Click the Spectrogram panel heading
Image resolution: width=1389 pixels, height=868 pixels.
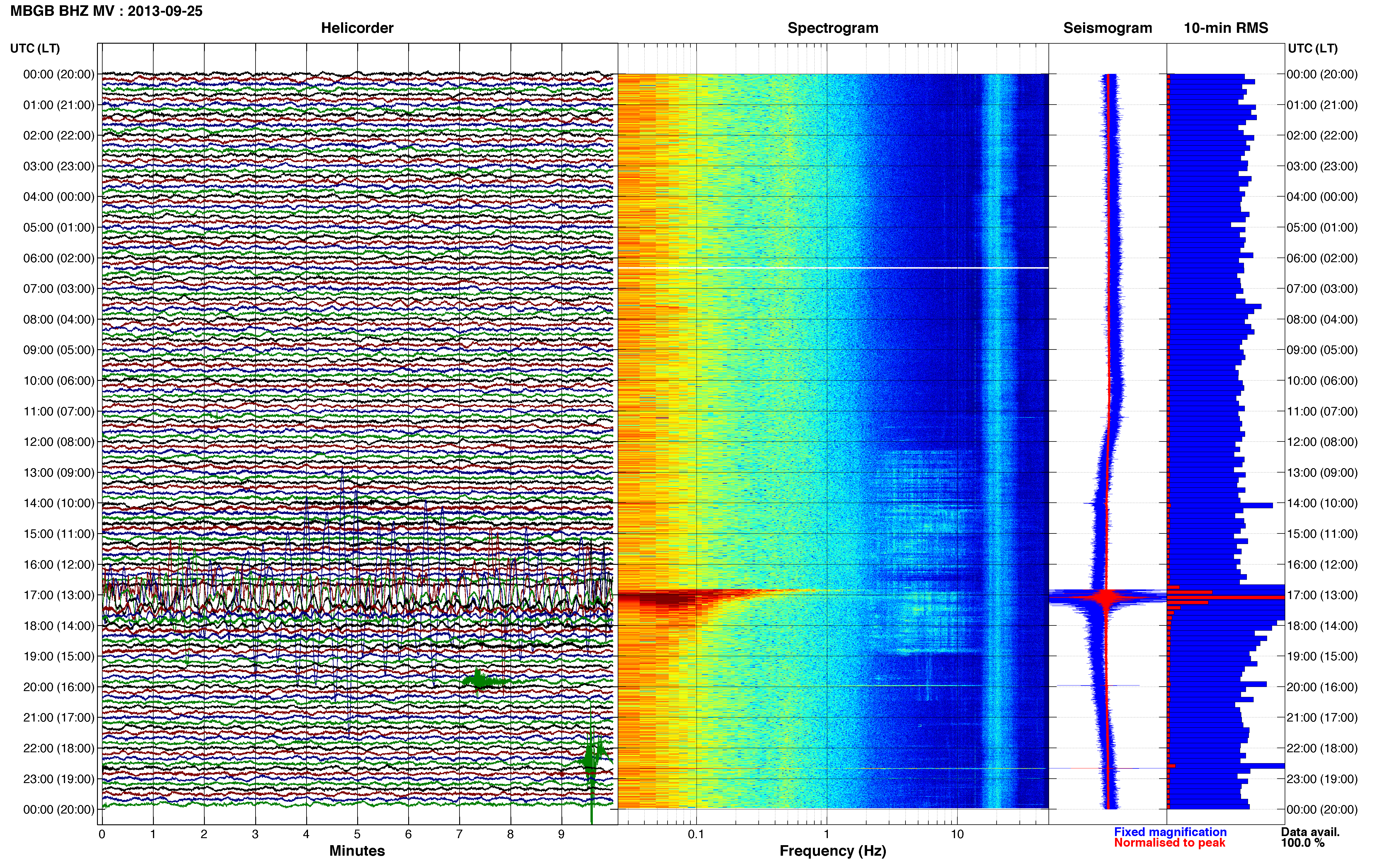pyautogui.click(x=833, y=28)
